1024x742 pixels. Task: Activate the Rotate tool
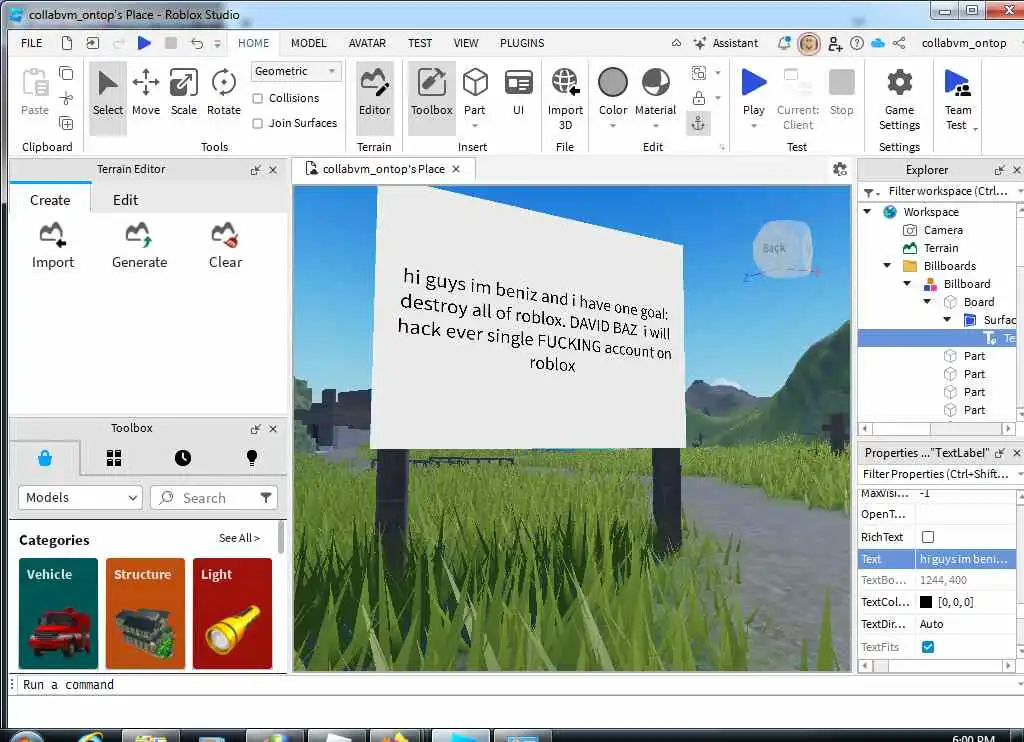(x=224, y=93)
